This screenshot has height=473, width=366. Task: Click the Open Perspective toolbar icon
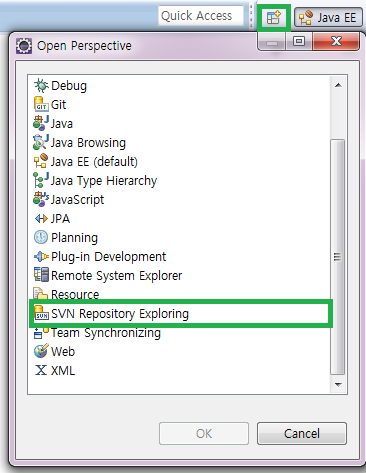coord(274,18)
